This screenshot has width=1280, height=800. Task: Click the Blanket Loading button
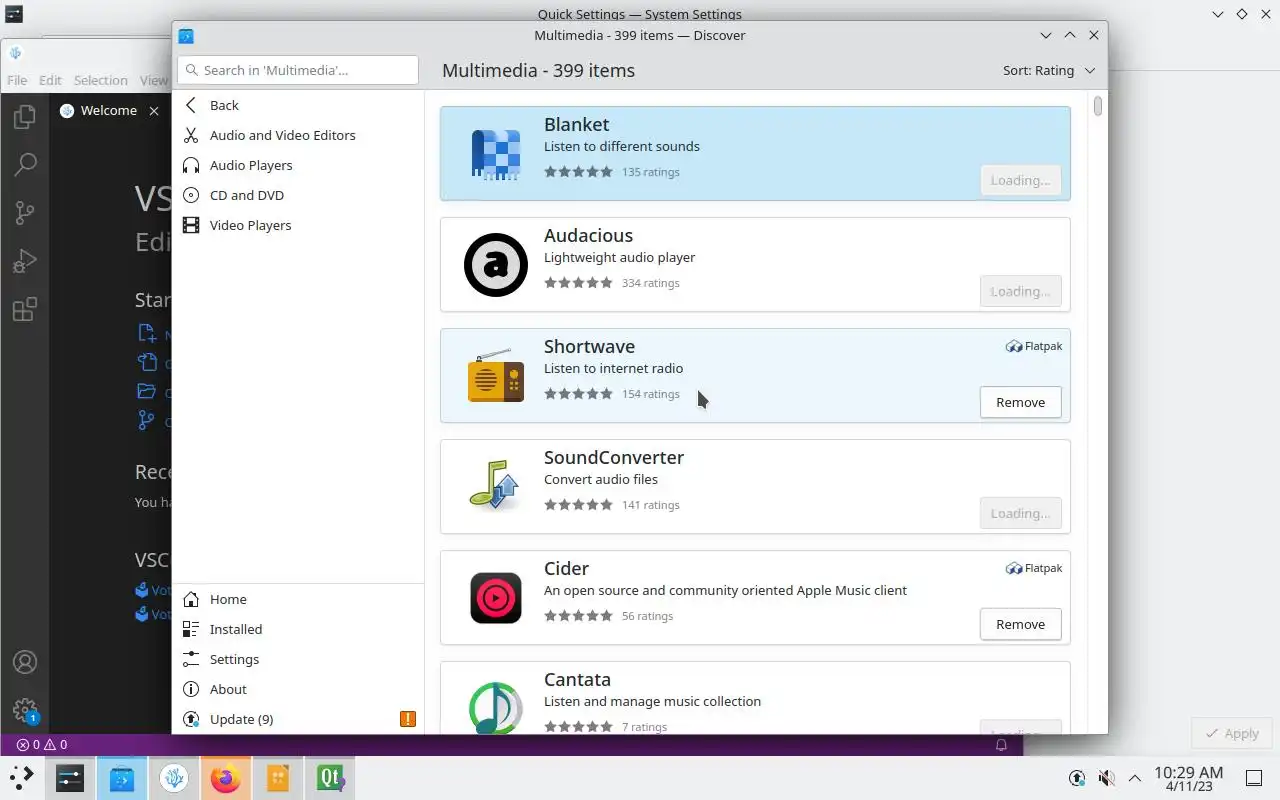coord(1020,180)
